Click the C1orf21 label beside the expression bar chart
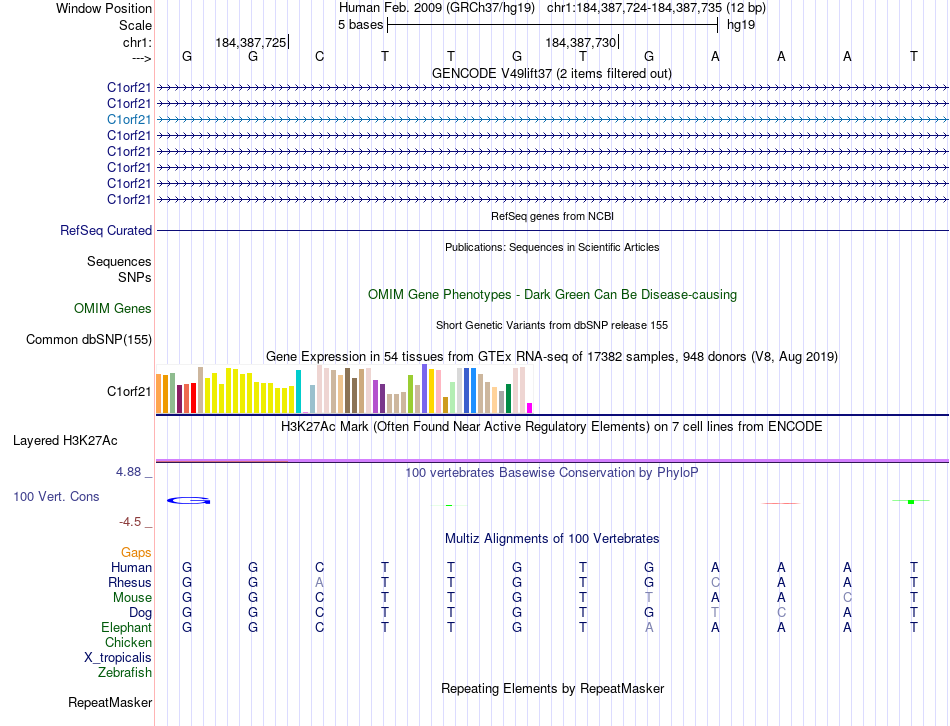The image size is (950, 726). [x=129, y=391]
